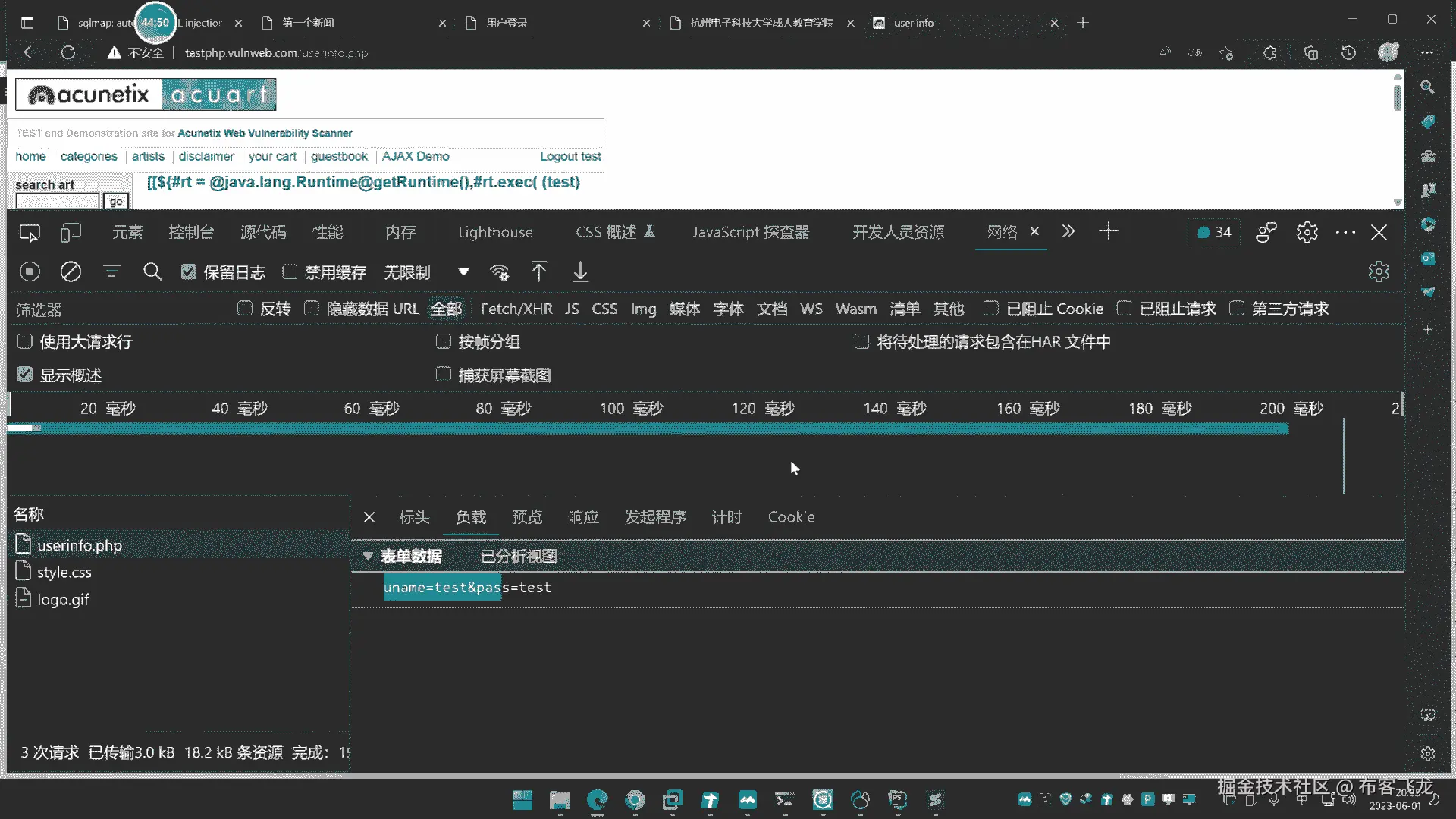Screen dimensions: 1456x819
Task: Click the 已分析视图 toggle button
Action: point(519,557)
